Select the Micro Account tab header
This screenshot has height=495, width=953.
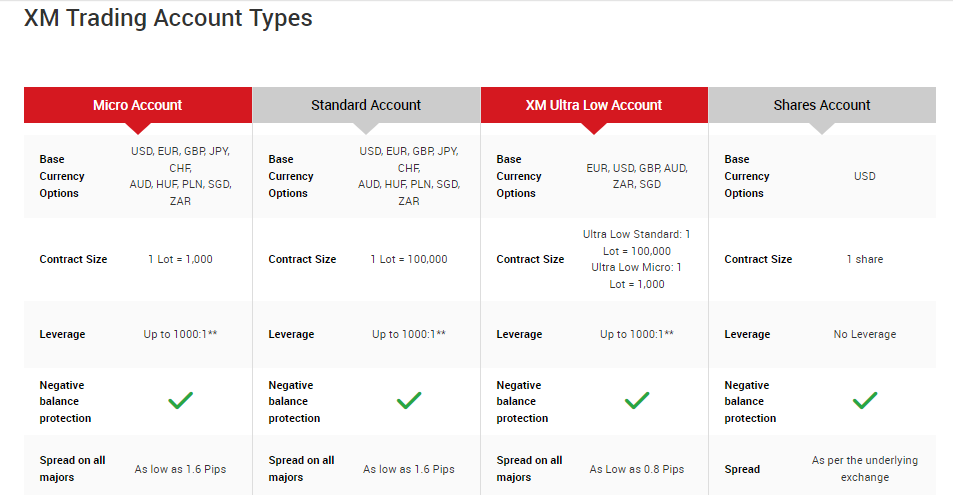(138, 105)
